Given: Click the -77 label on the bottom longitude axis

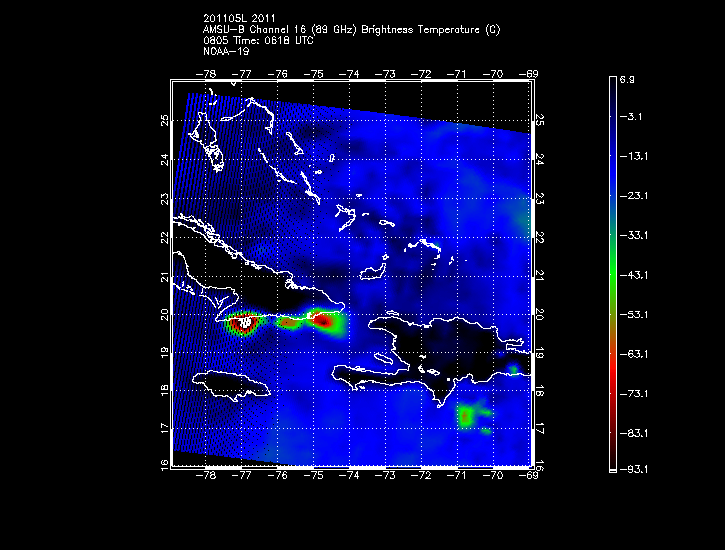Looking at the screenshot, I should pyautogui.click(x=241, y=475).
